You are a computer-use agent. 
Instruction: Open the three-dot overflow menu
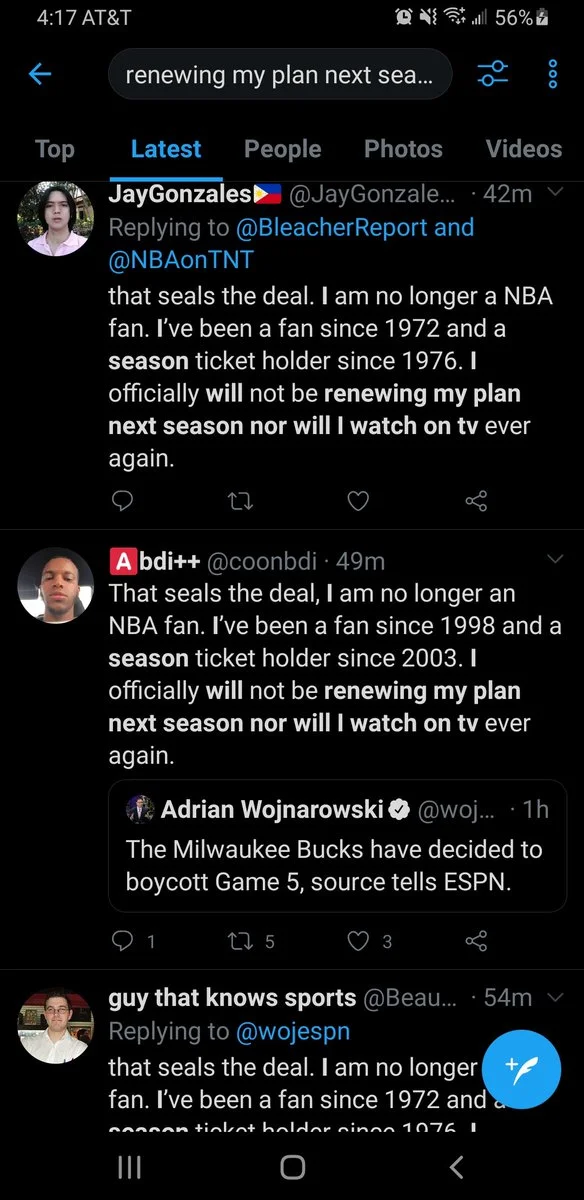tap(553, 74)
